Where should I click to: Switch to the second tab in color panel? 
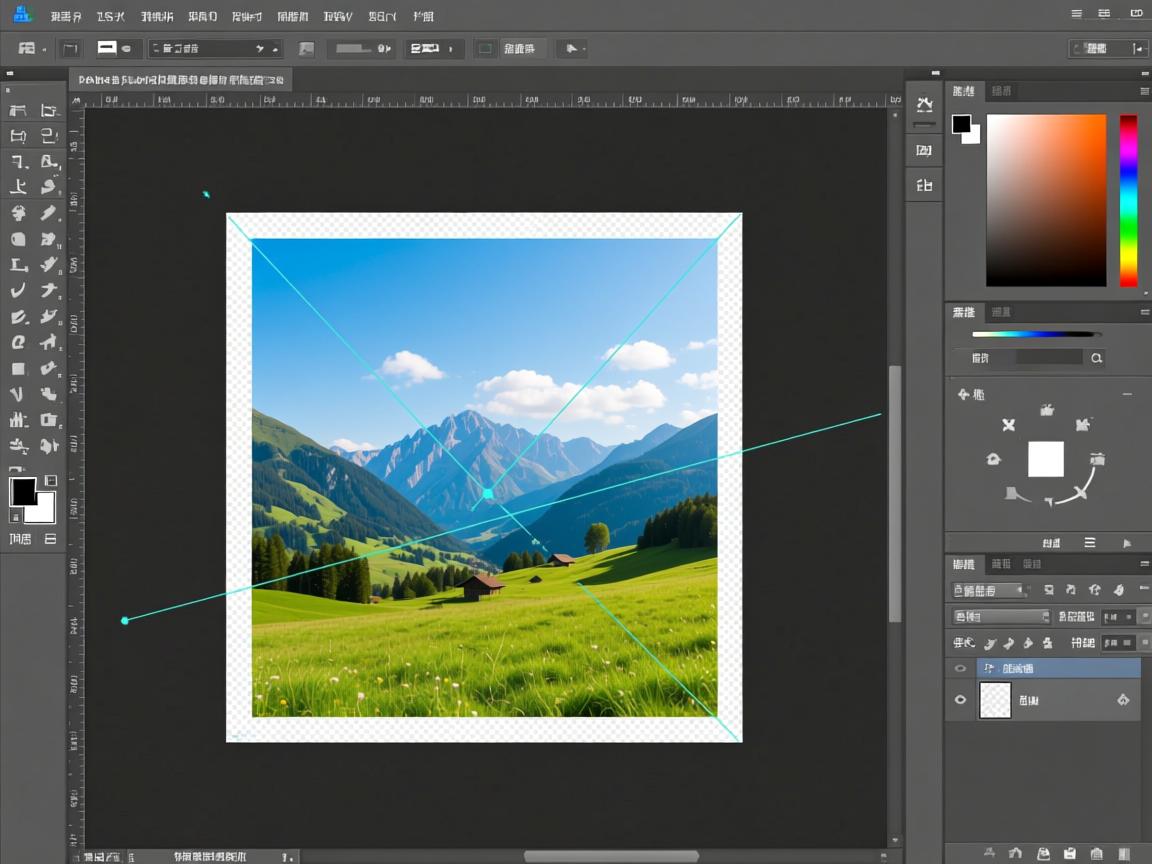[1001, 91]
